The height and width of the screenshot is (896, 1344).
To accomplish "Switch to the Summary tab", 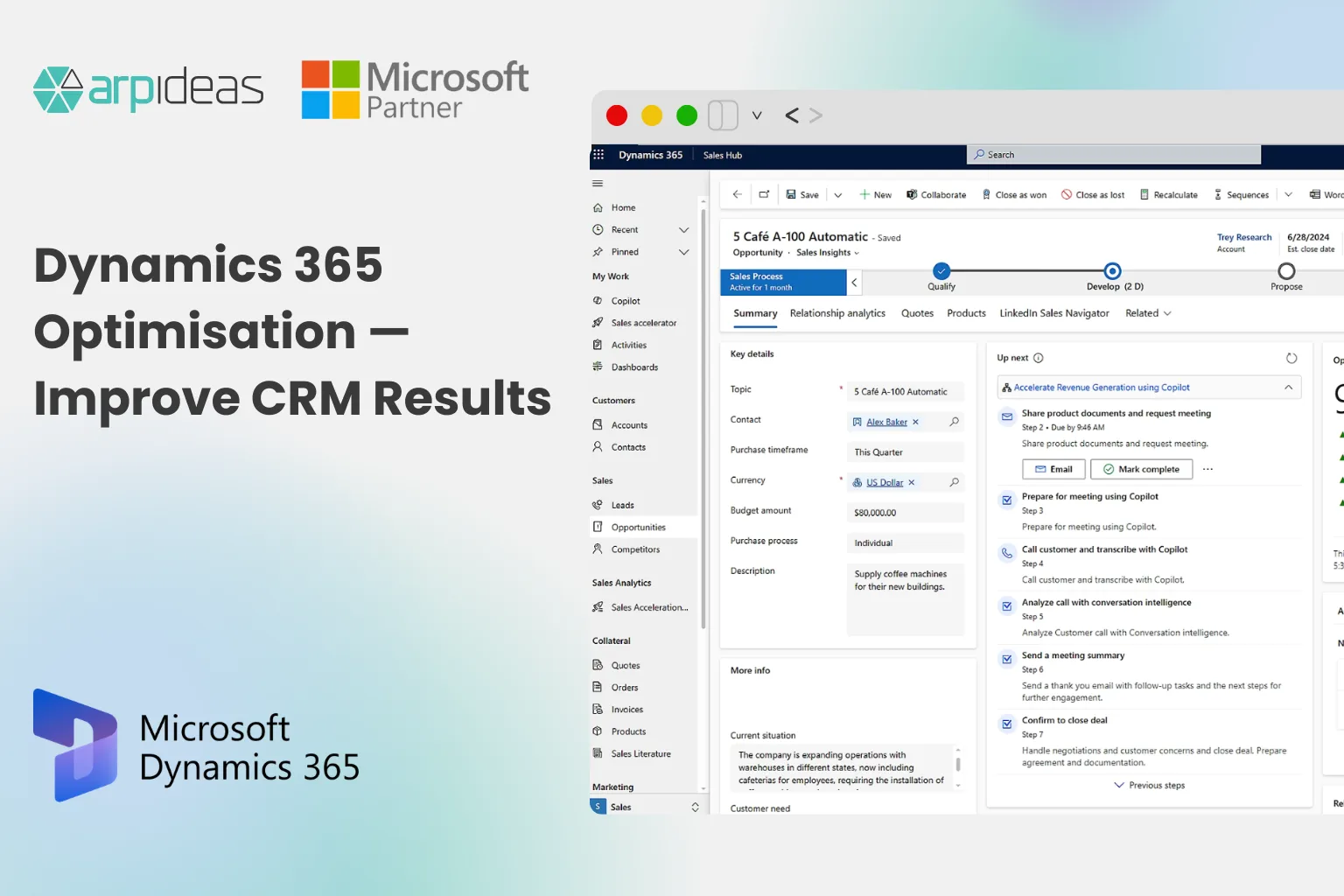I will click(755, 313).
